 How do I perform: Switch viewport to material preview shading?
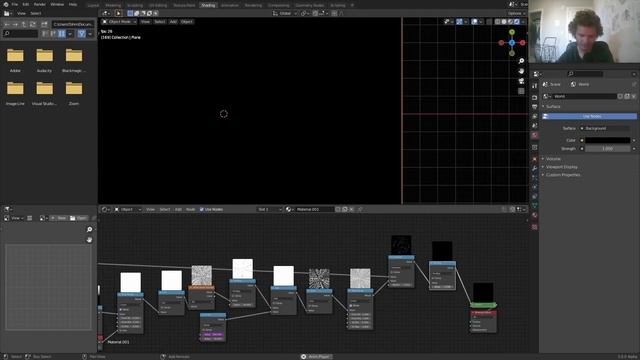coord(511,22)
